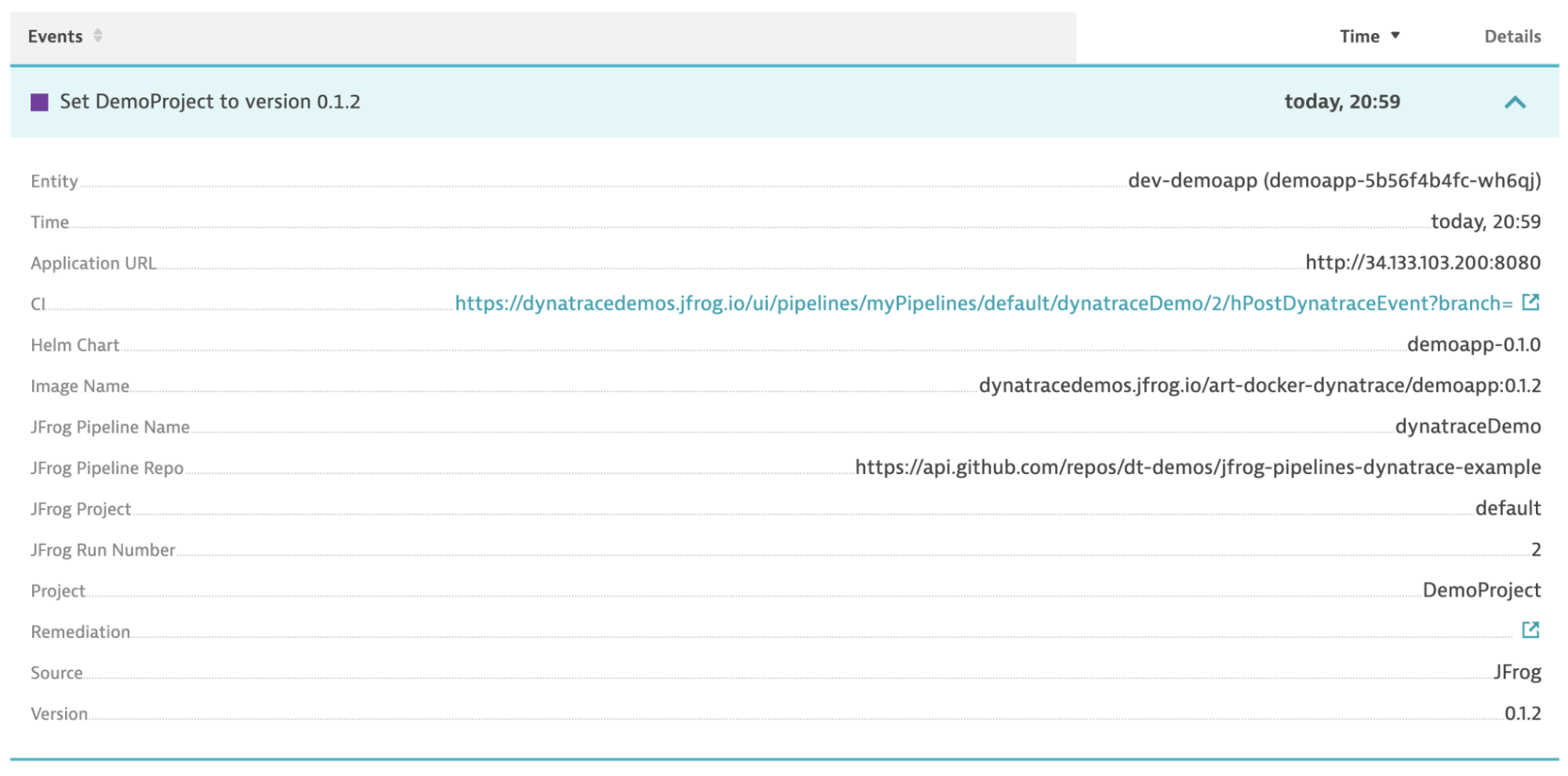Click the Set DemoProject to version 0.1.2 row

[212, 101]
